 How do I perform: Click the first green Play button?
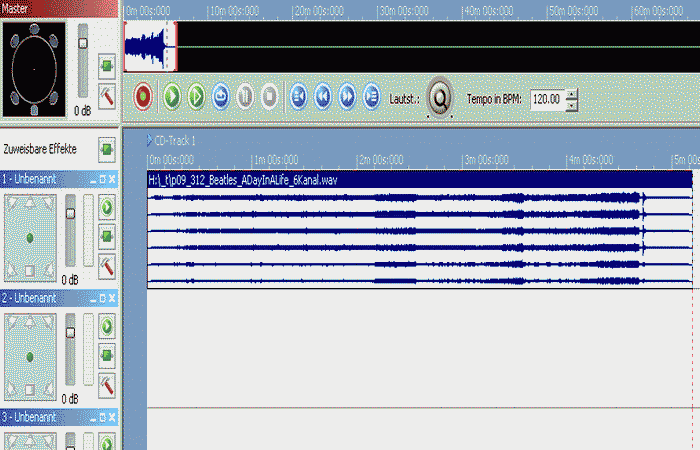pyautogui.click(x=172, y=96)
